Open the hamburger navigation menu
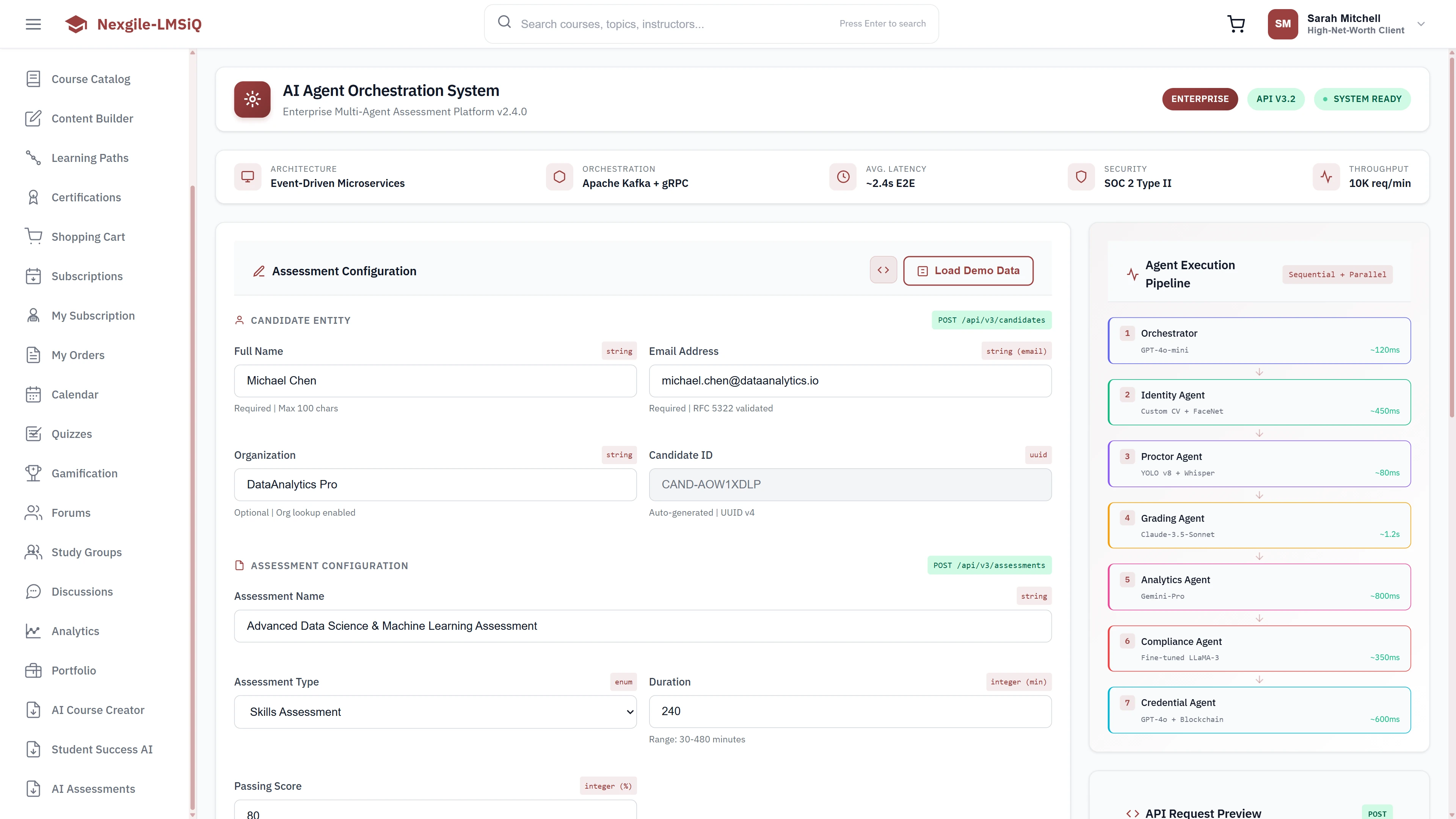 point(33,24)
